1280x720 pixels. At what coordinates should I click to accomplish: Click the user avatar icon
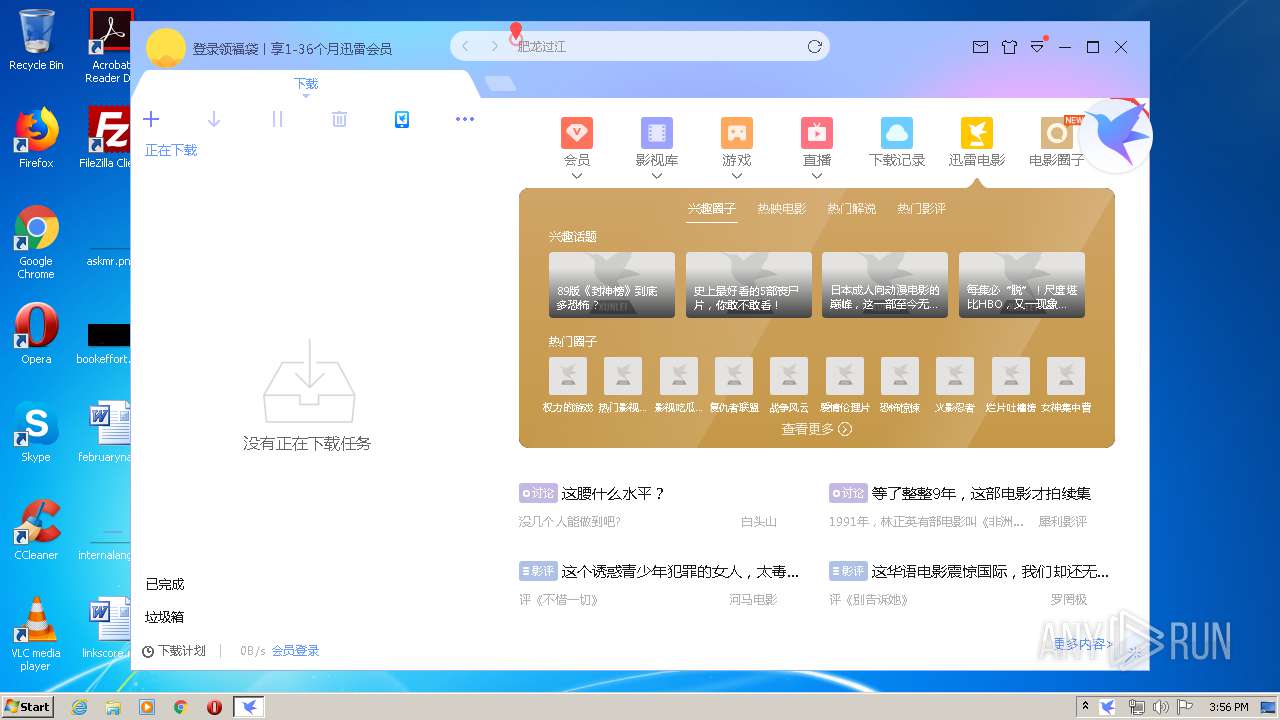pos(166,48)
